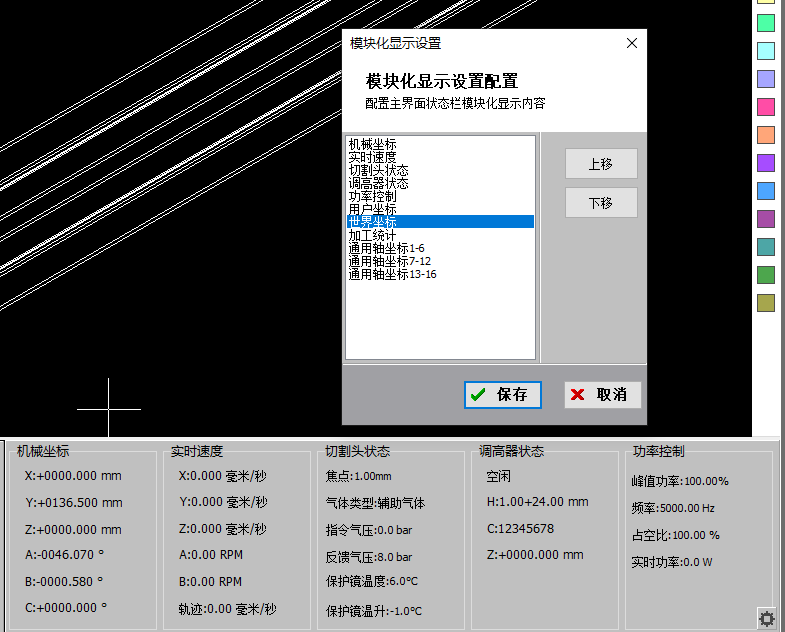The image size is (785, 632).
Task: Pick the bright purple layer color swatch
Action: [x=766, y=163]
